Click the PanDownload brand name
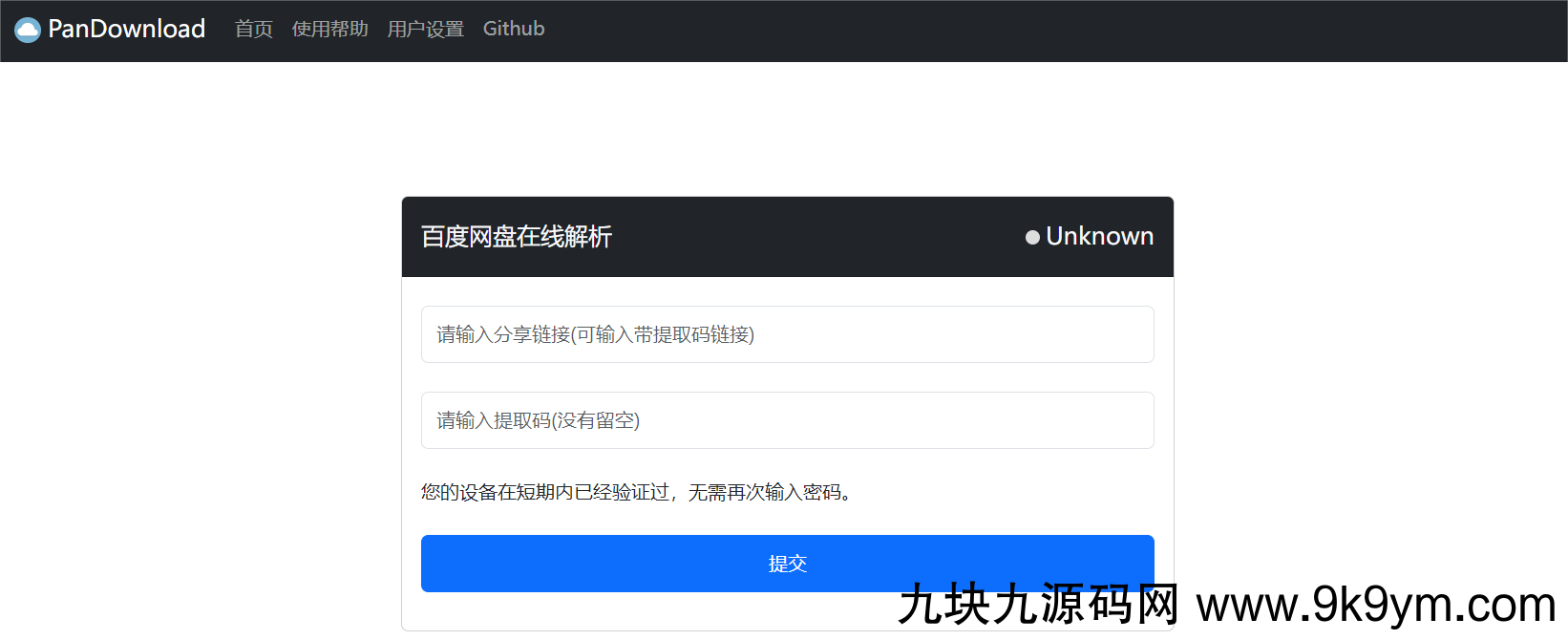1568x640 pixels. (x=126, y=29)
